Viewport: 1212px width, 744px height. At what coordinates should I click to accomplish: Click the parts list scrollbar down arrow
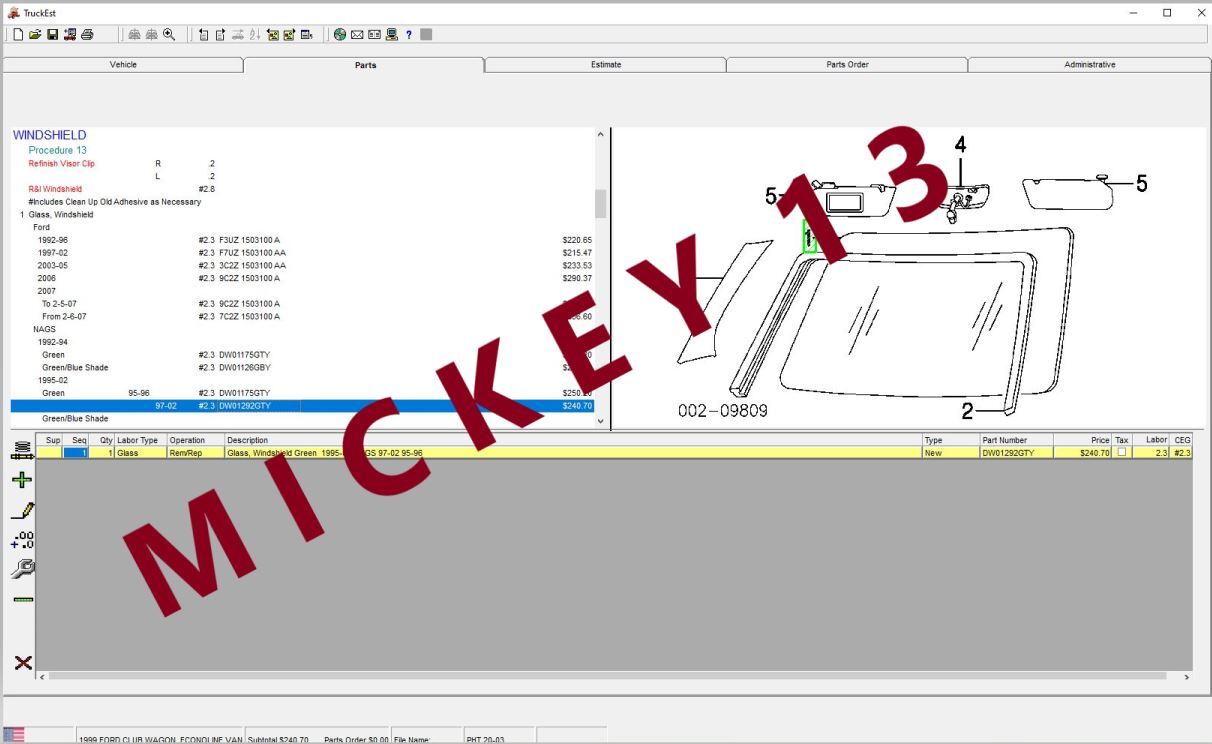[600, 422]
